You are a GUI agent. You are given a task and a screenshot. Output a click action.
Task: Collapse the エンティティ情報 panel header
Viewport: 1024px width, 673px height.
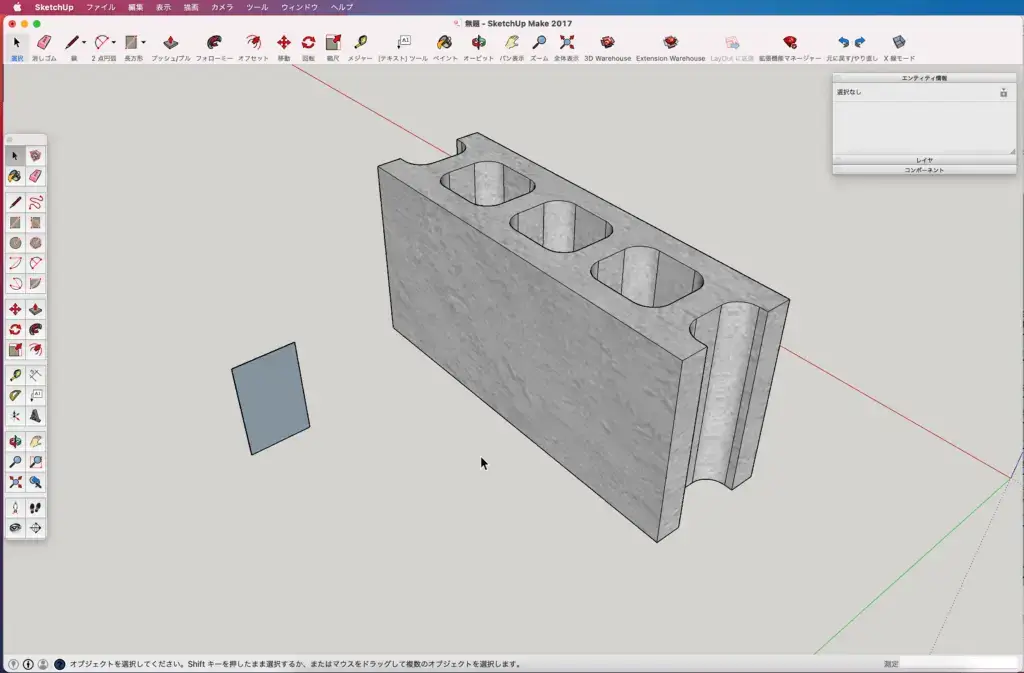click(x=924, y=78)
